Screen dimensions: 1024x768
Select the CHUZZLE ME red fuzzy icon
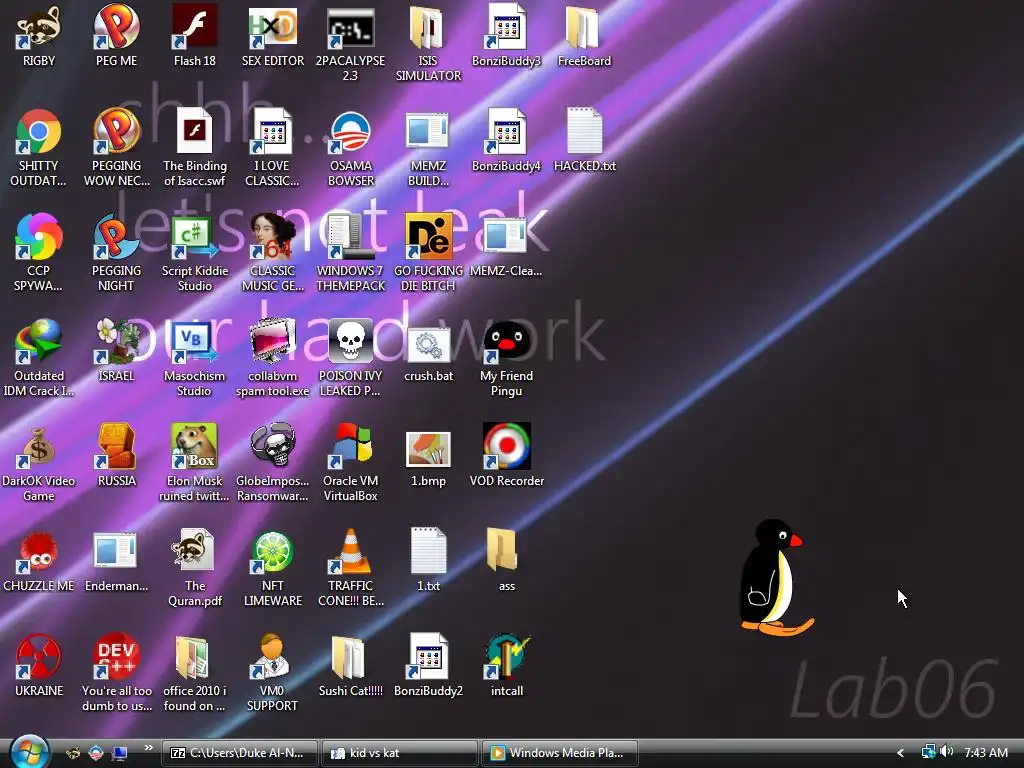pyautogui.click(x=39, y=552)
